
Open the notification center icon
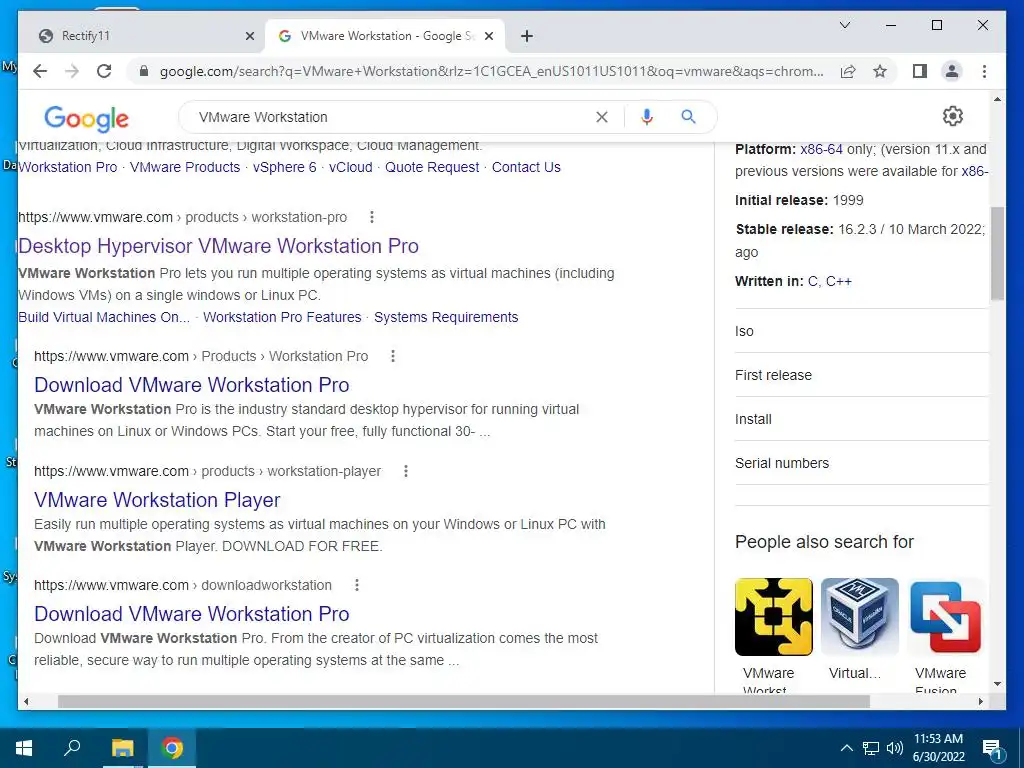[992, 750]
